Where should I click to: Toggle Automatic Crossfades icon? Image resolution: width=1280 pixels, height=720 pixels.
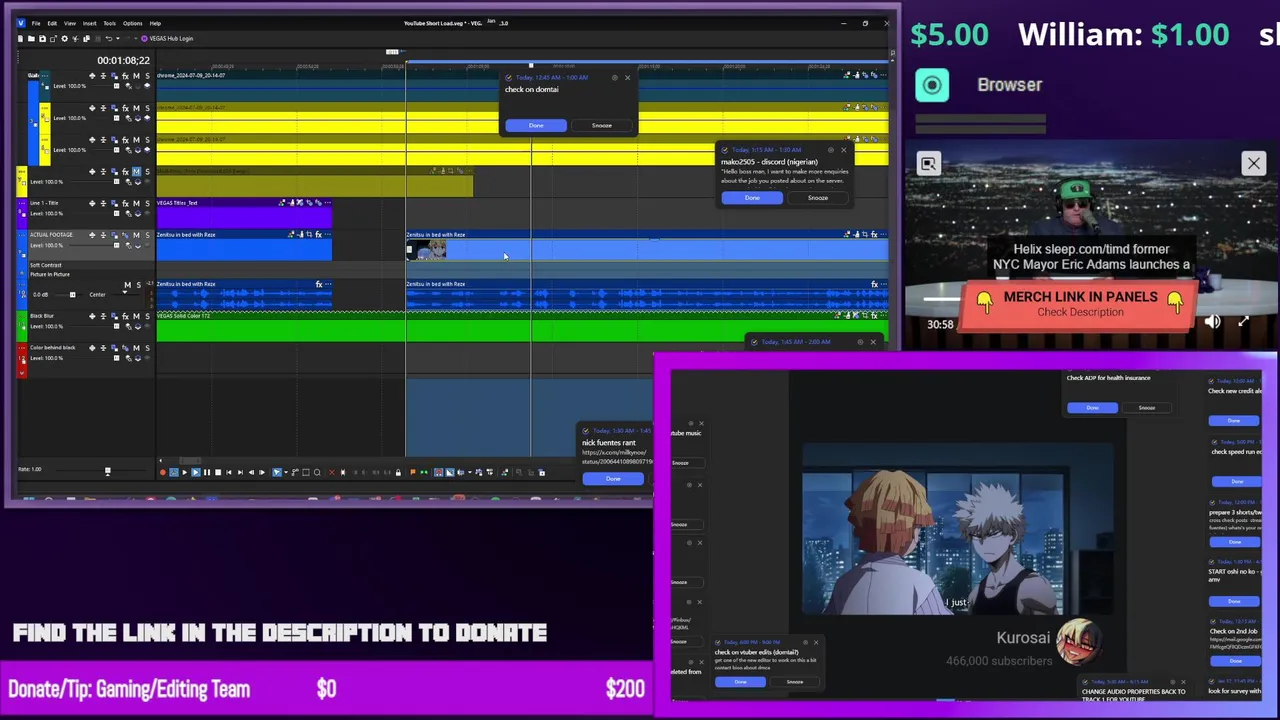449,472
